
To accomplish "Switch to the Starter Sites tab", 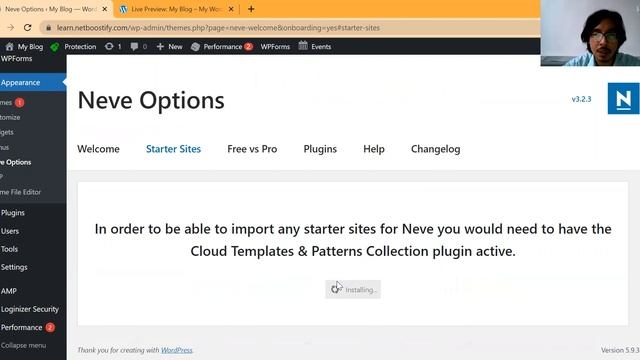I will 173,149.
